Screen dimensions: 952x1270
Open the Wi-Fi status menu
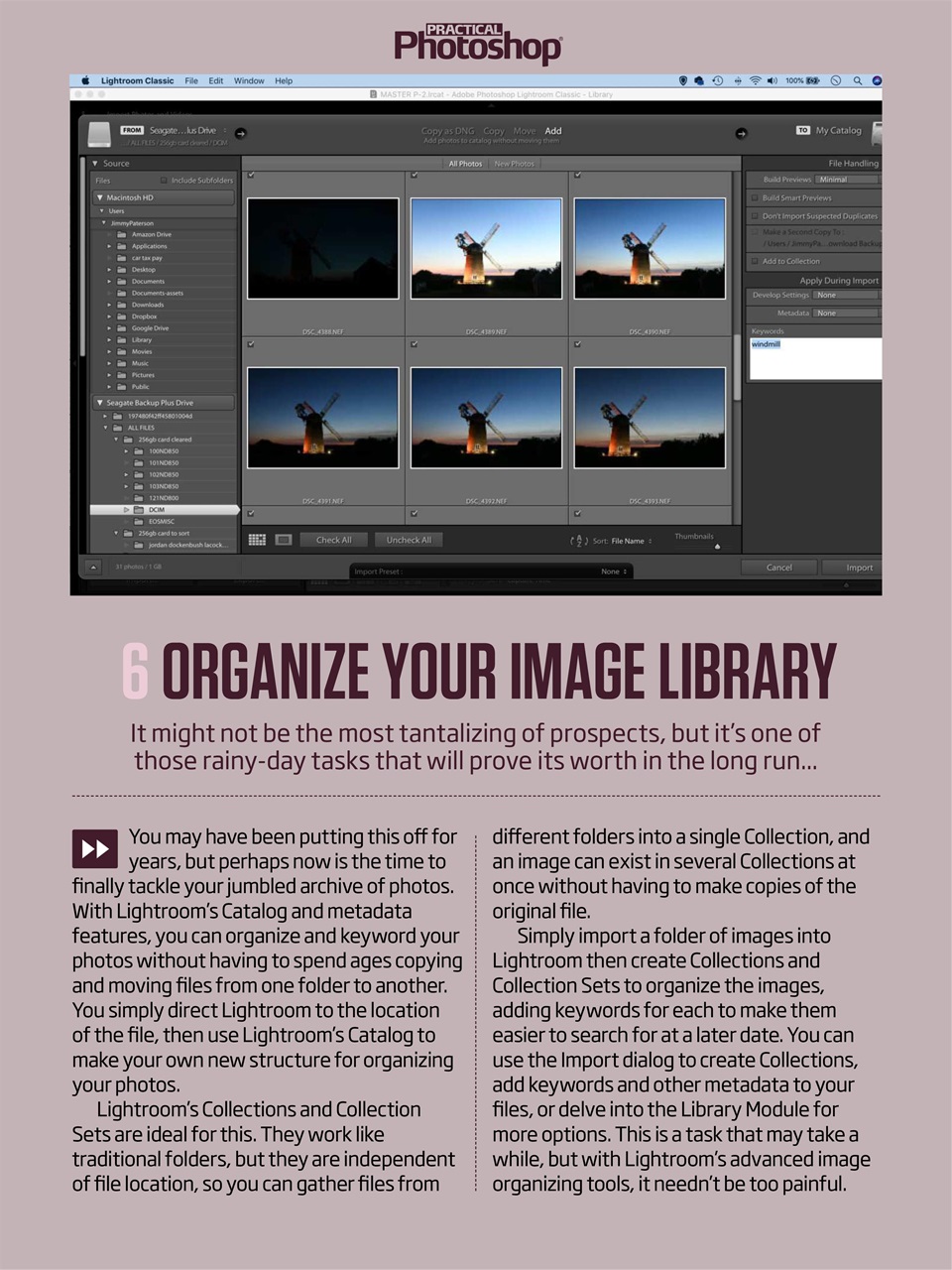click(756, 81)
